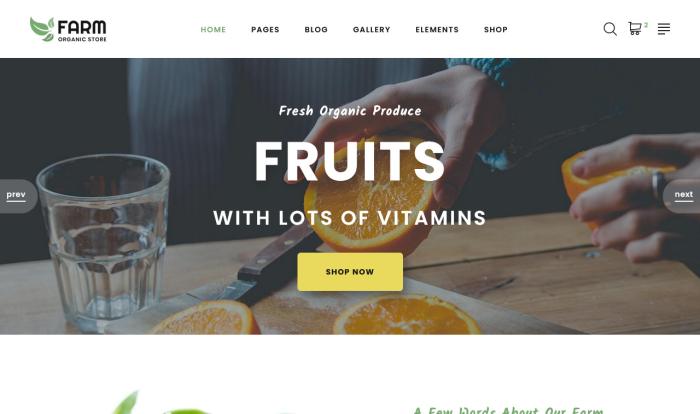Go to previous slide with prev

[16, 196]
